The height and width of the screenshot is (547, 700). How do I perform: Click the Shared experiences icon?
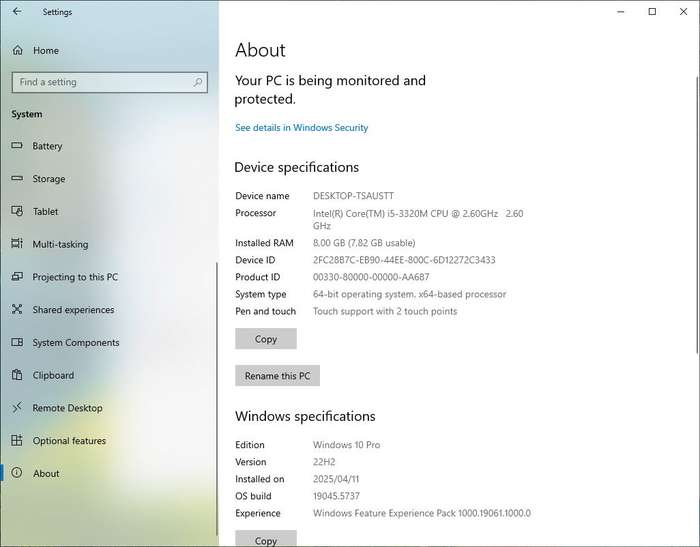point(17,309)
